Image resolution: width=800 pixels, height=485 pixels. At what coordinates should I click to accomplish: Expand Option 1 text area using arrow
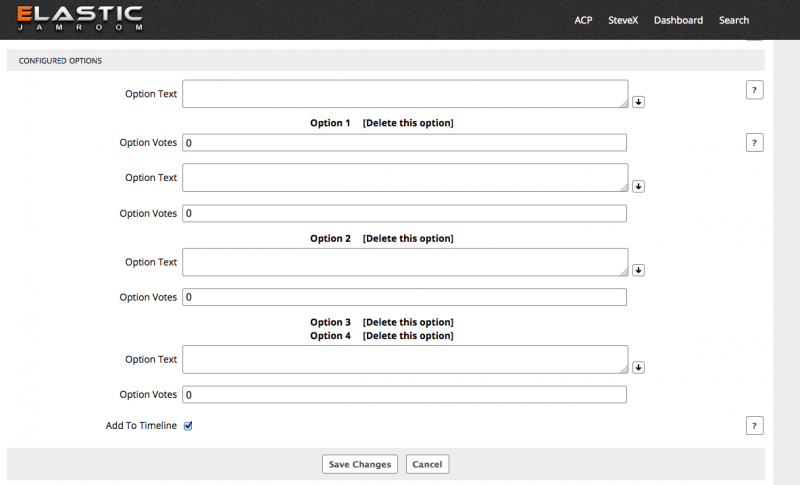click(x=638, y=186)
